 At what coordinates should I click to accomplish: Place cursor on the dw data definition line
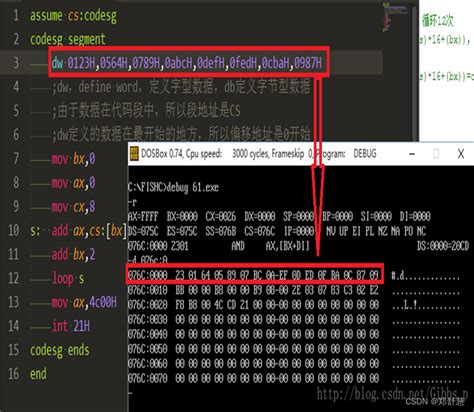187,63
